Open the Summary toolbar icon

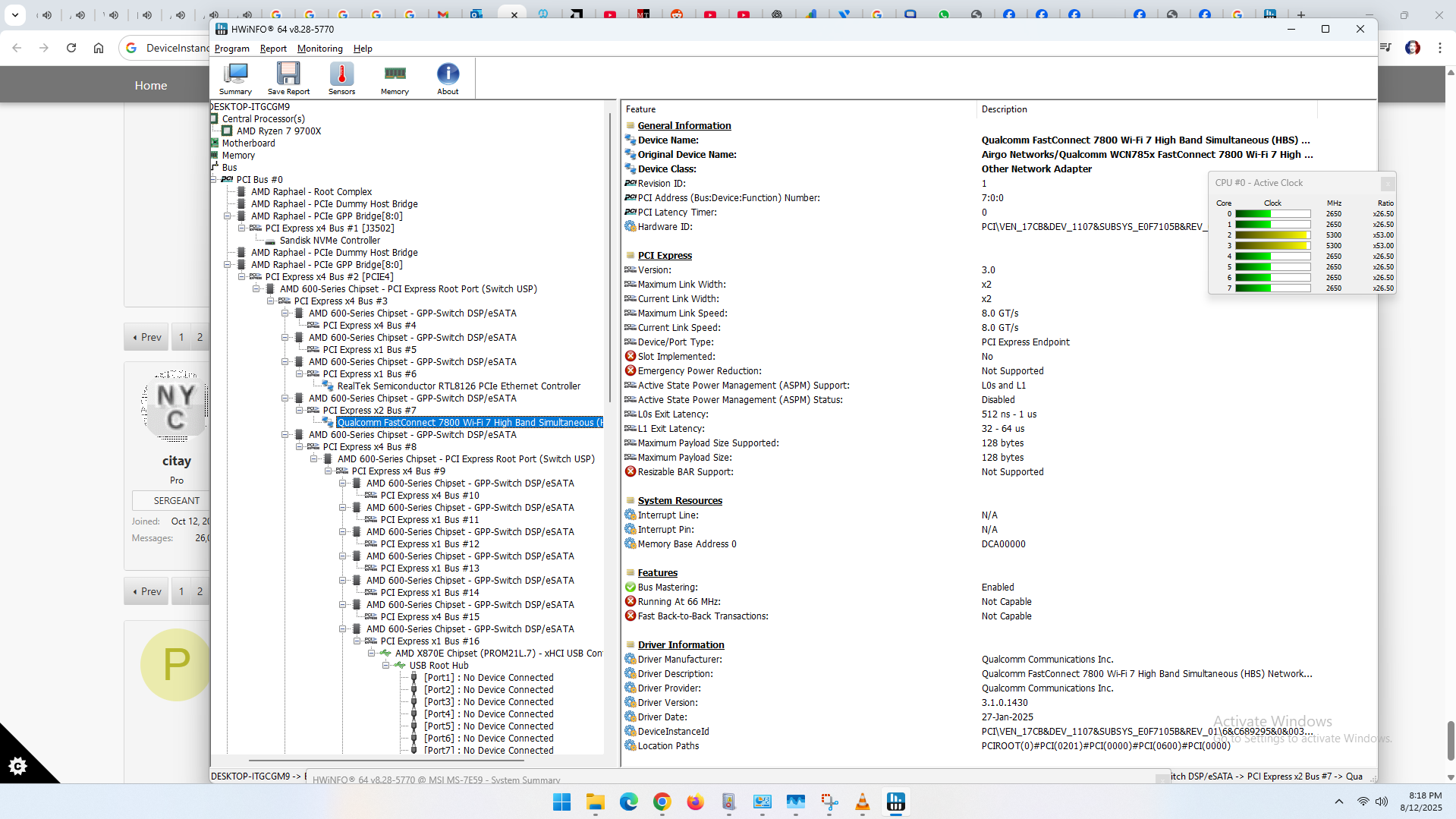point(235,78)
